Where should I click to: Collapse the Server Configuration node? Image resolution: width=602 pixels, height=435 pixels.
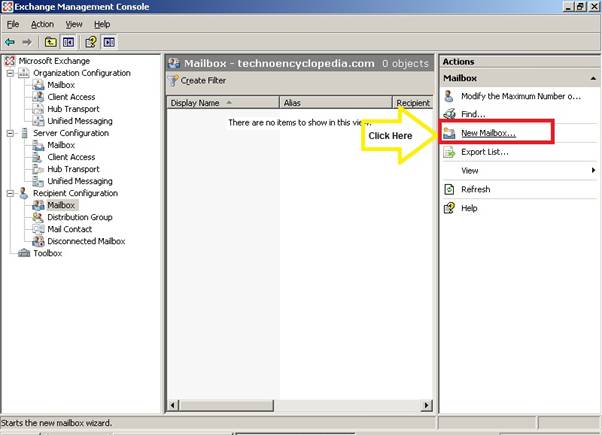tap(10, 133)
